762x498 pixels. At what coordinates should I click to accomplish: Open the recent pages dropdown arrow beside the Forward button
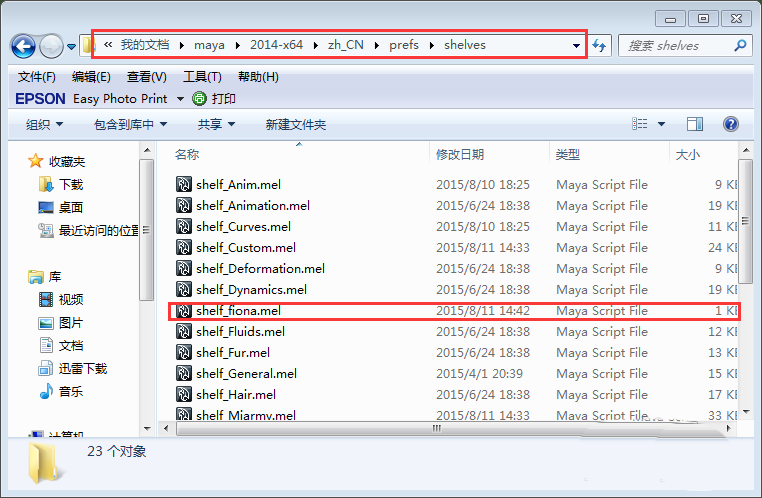pyautogui.click(x=71, y=47)
